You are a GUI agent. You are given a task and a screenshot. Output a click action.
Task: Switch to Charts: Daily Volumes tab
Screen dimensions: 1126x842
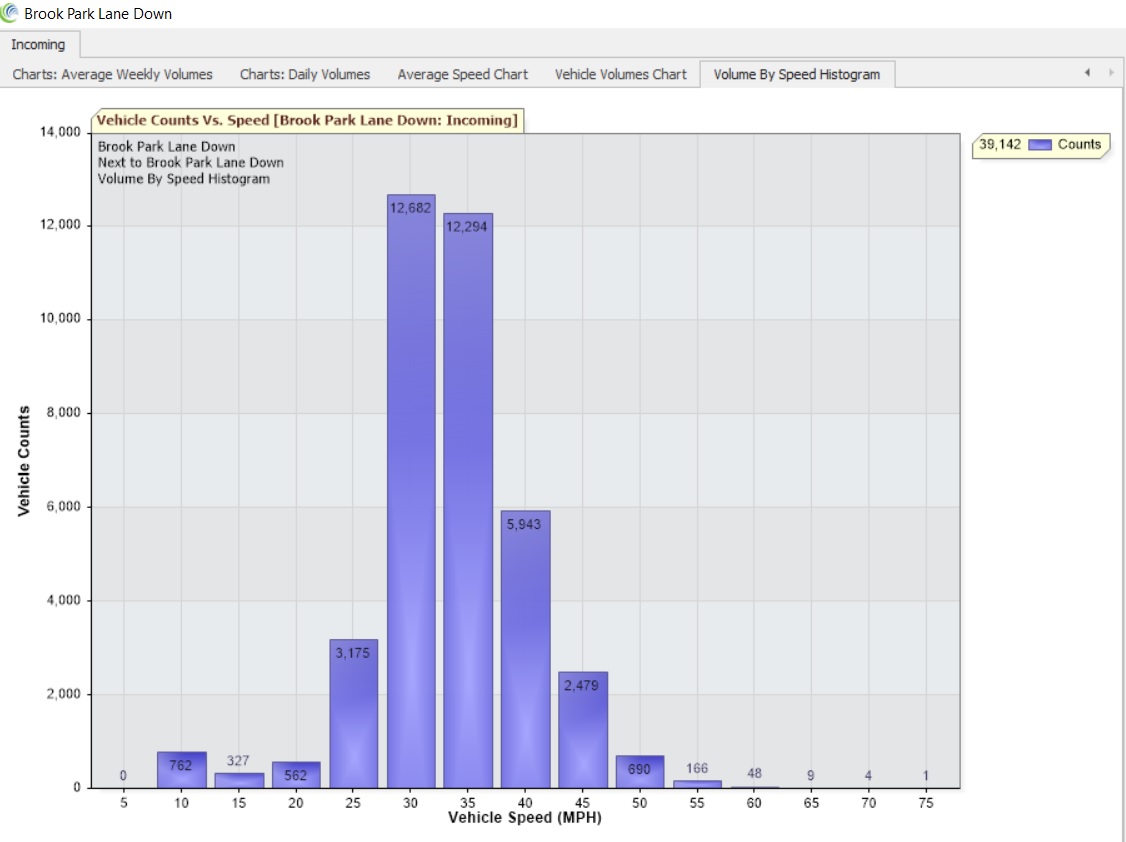(x=304, y=74)
